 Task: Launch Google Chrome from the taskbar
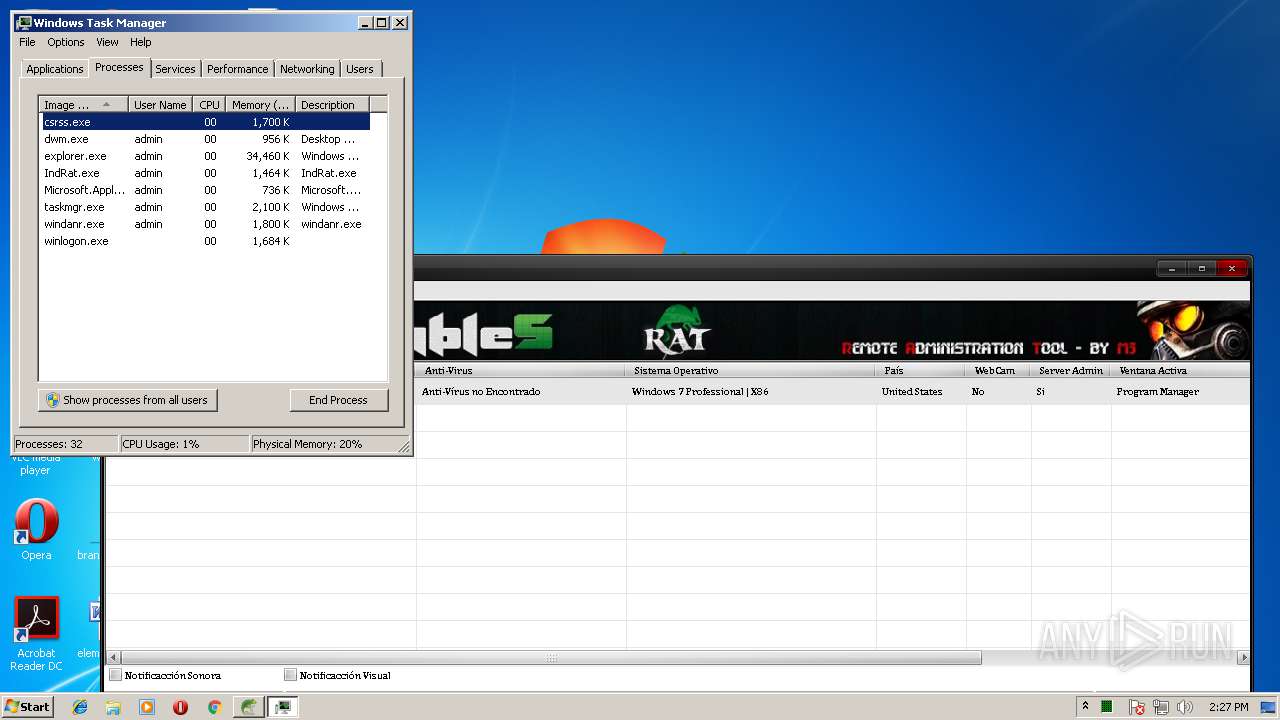pos(214,707)
